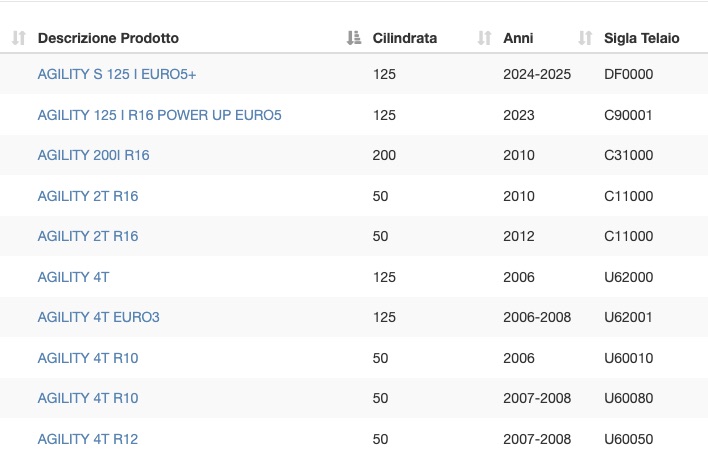Open AGILITY 125 I R16 POWER UP EURO5

[x=159, y=115]
